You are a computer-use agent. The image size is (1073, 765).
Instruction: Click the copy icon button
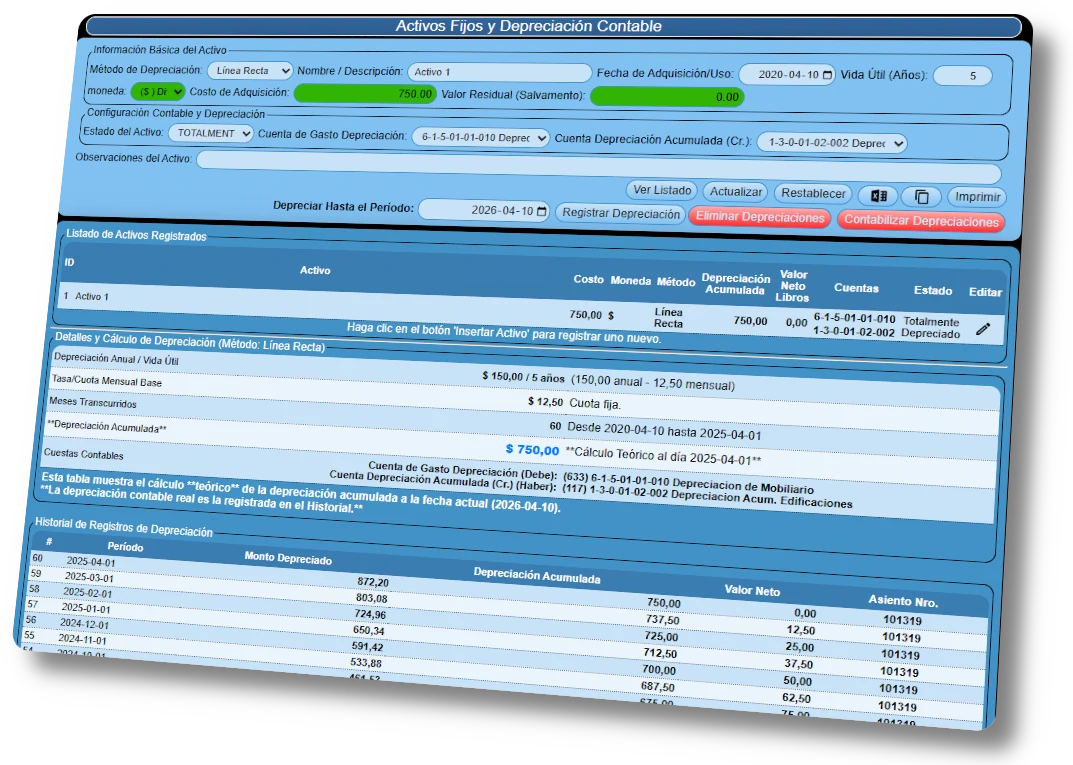pos(921,197)
